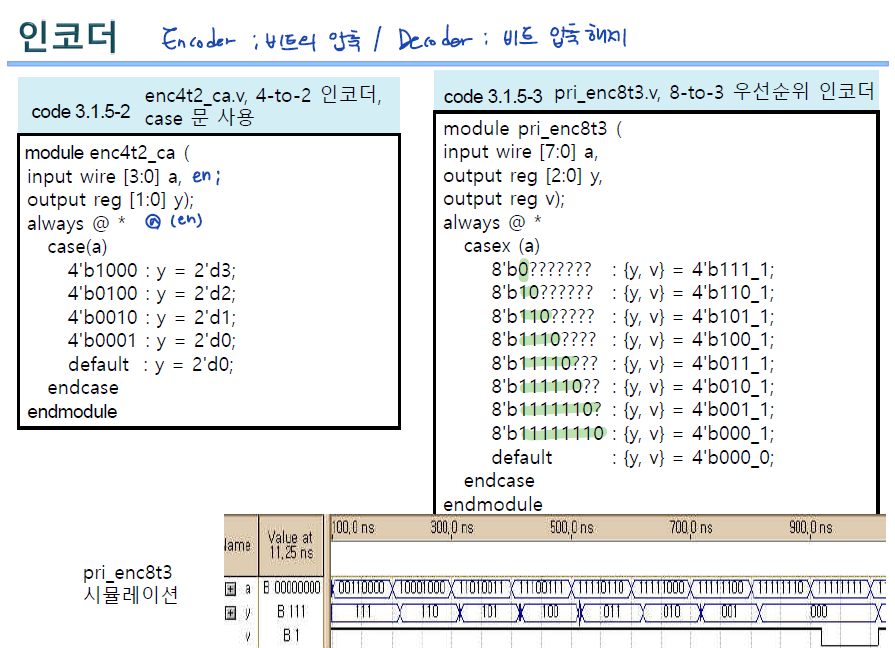Click the 'Value at 11.25 ns' column header
The image size is (895, 648).
coord(291,545)
